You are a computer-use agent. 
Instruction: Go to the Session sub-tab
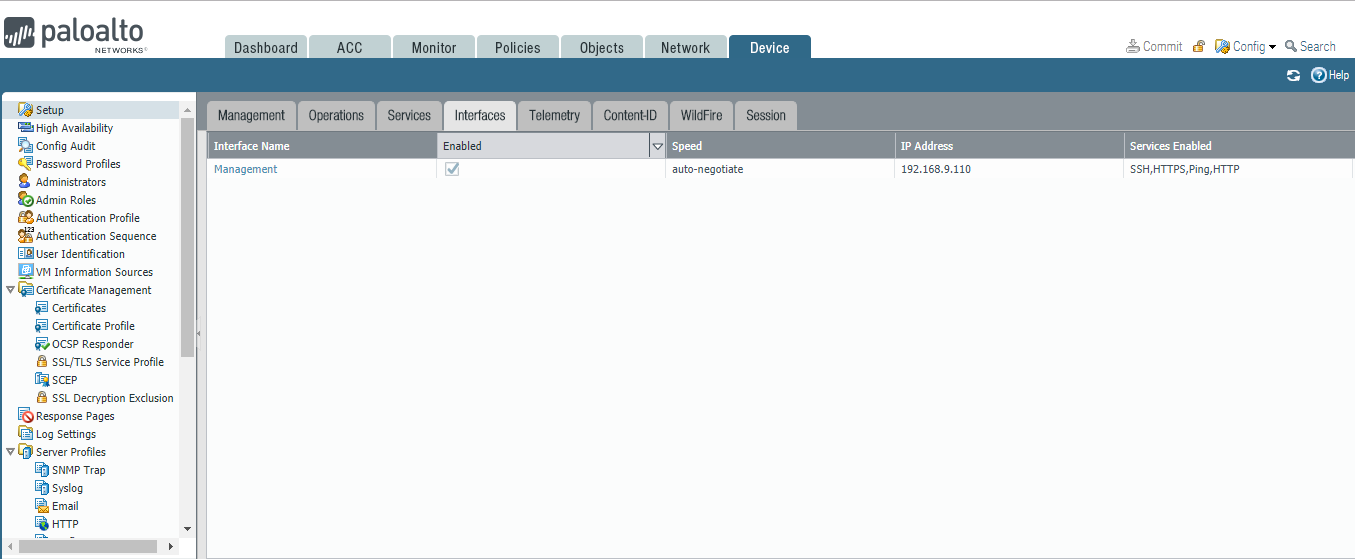pyautogui.click(x=766, y=115)
